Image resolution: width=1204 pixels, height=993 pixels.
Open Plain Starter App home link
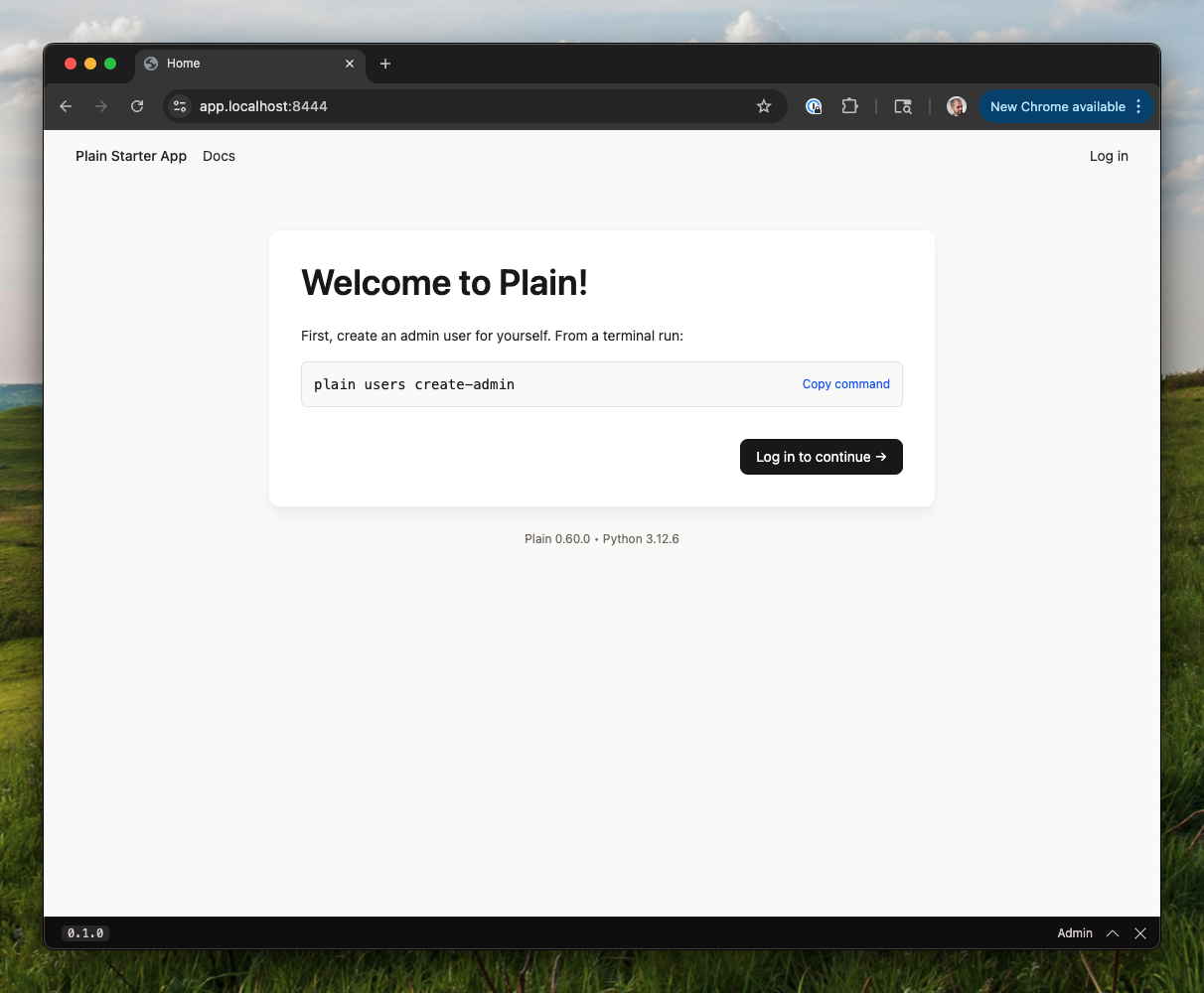click(131, 156)
